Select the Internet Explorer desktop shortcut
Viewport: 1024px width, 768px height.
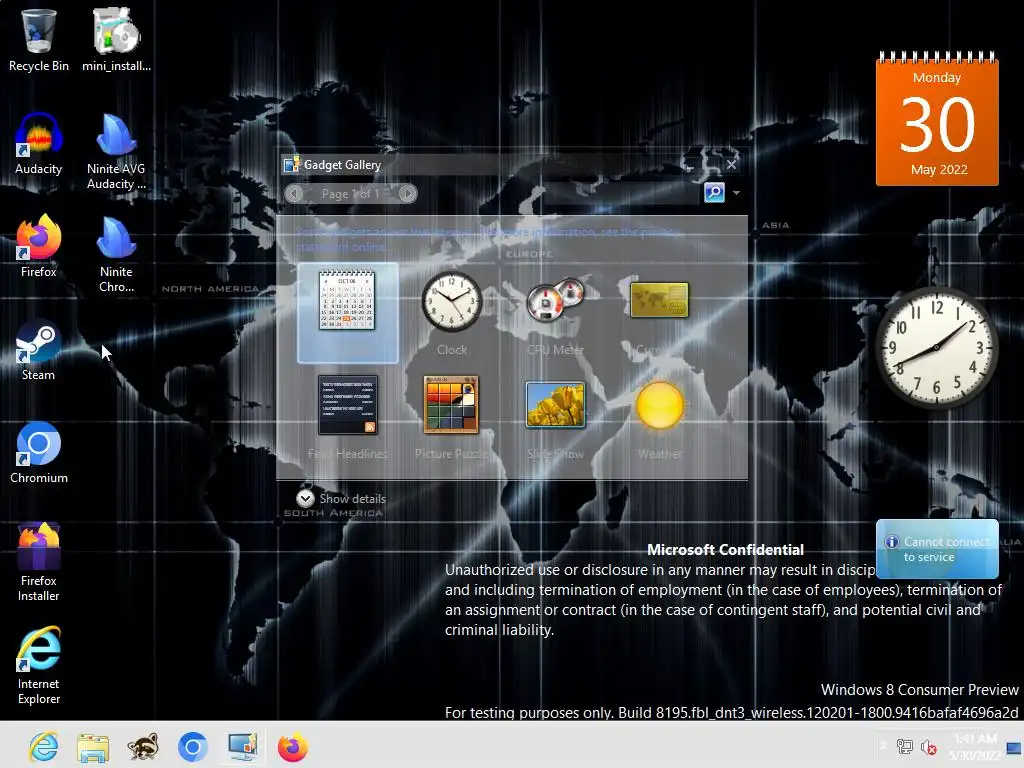(39, 665)
